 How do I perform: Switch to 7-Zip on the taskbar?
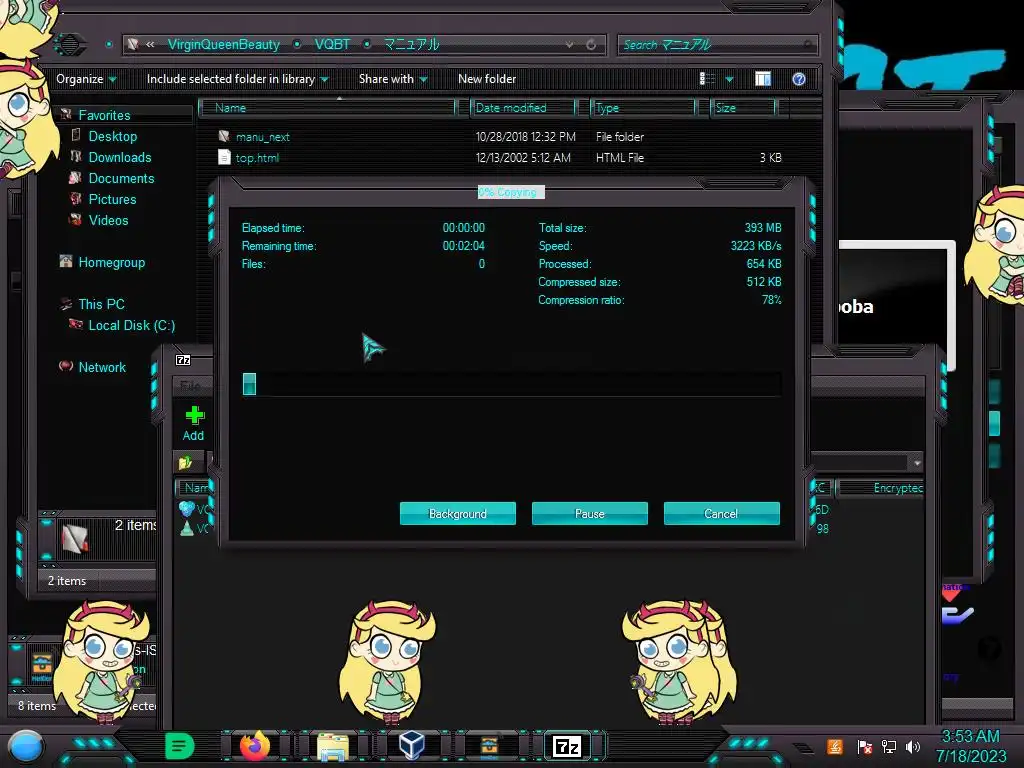tap(566, 746)
